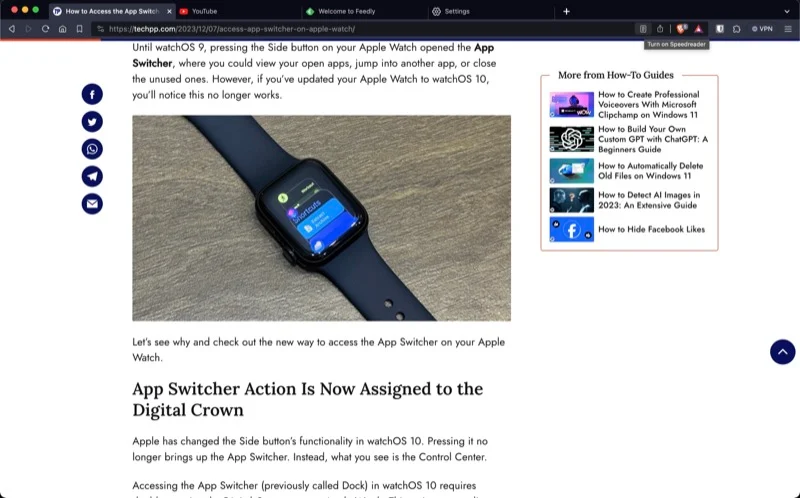Open the browser hamburger menu
The height and width of the screenshot is (498, 800).
788,29
